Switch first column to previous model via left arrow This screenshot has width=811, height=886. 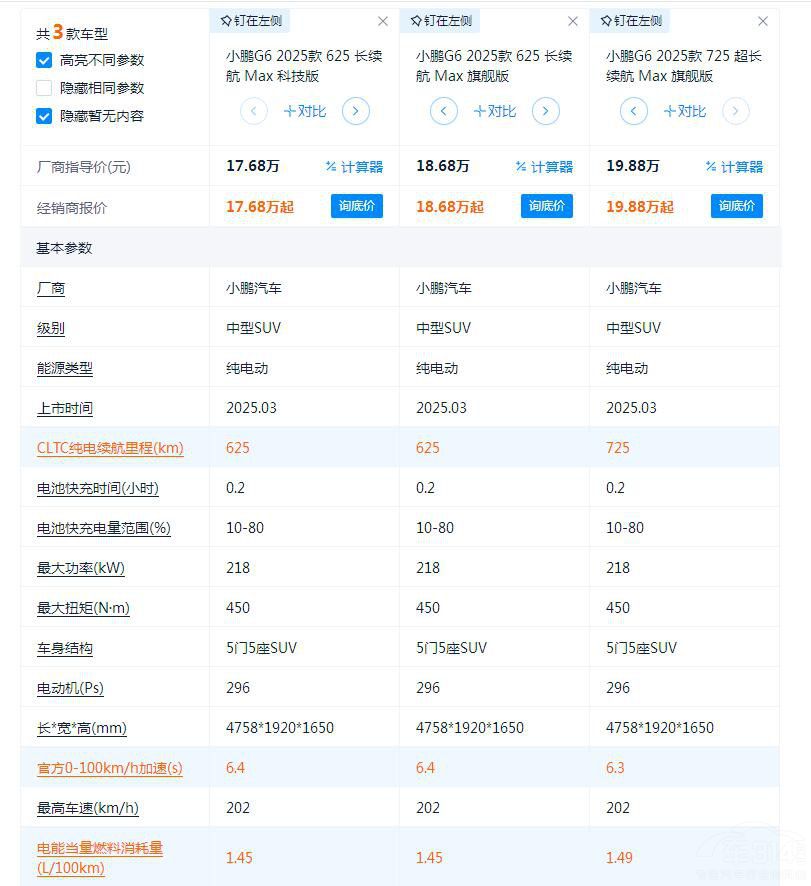click(254, 111)
